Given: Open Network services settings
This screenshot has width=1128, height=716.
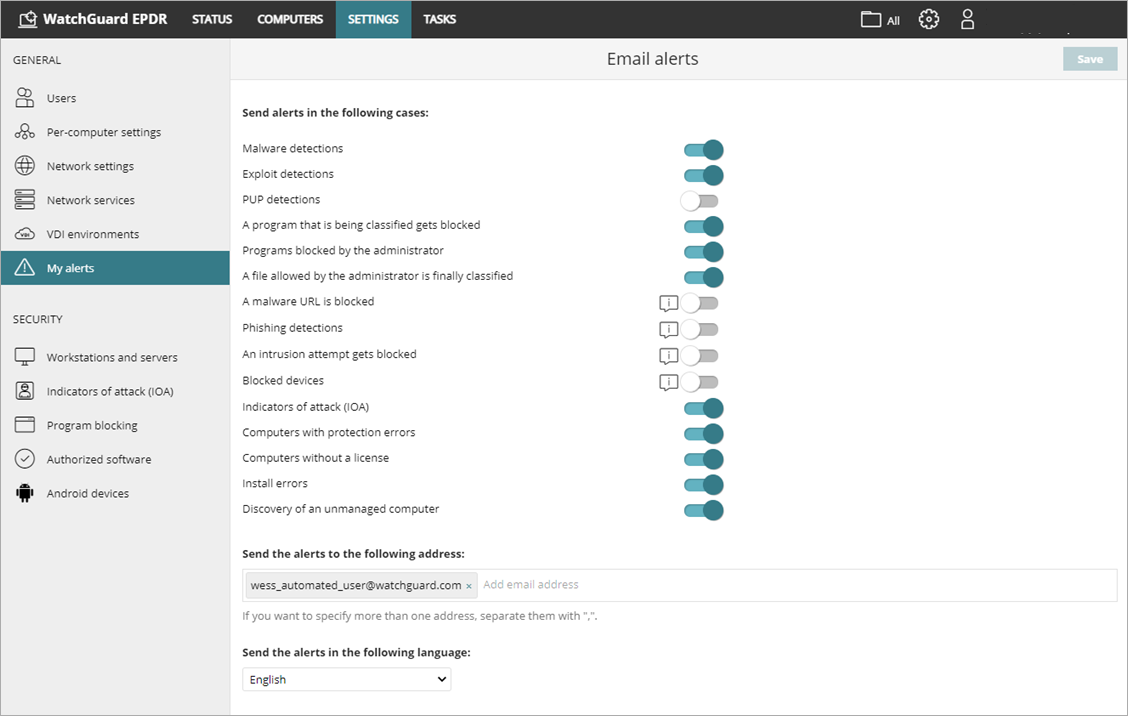Looking at the screenshot, I should click(92, 199).
